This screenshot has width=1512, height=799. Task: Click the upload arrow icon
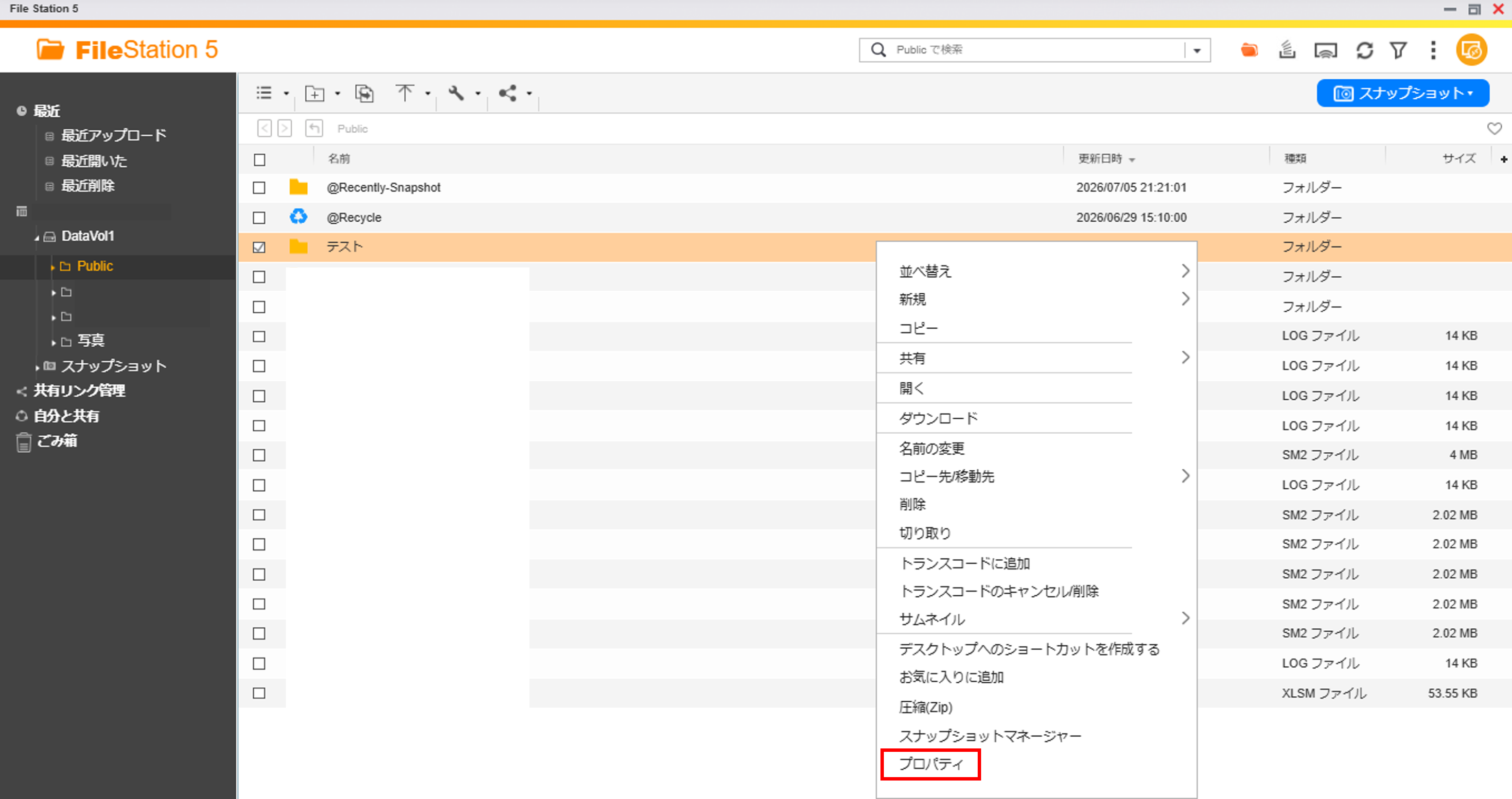pyautogui.click(x=404, y=93)
